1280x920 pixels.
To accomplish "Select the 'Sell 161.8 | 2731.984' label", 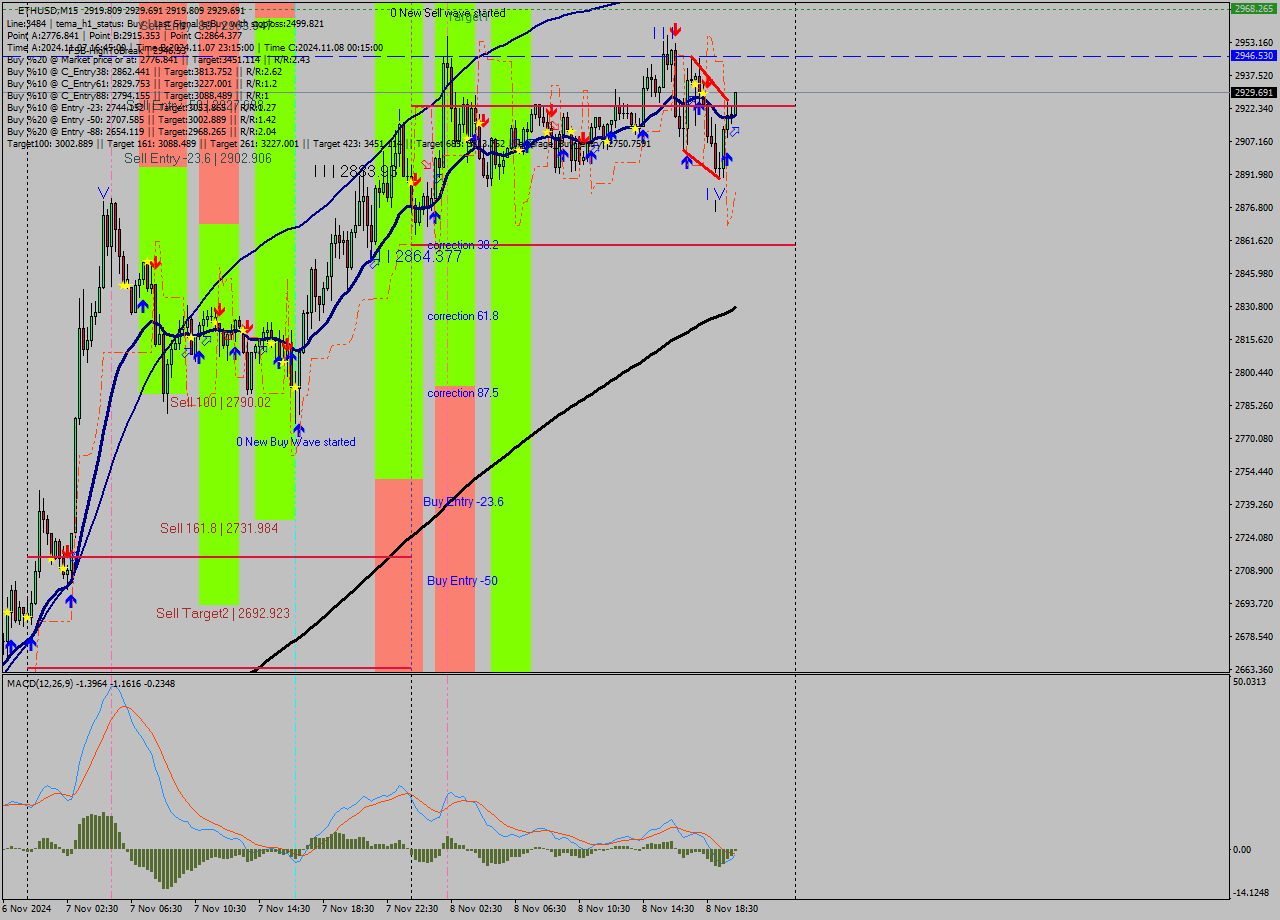I will coord(219,528).
